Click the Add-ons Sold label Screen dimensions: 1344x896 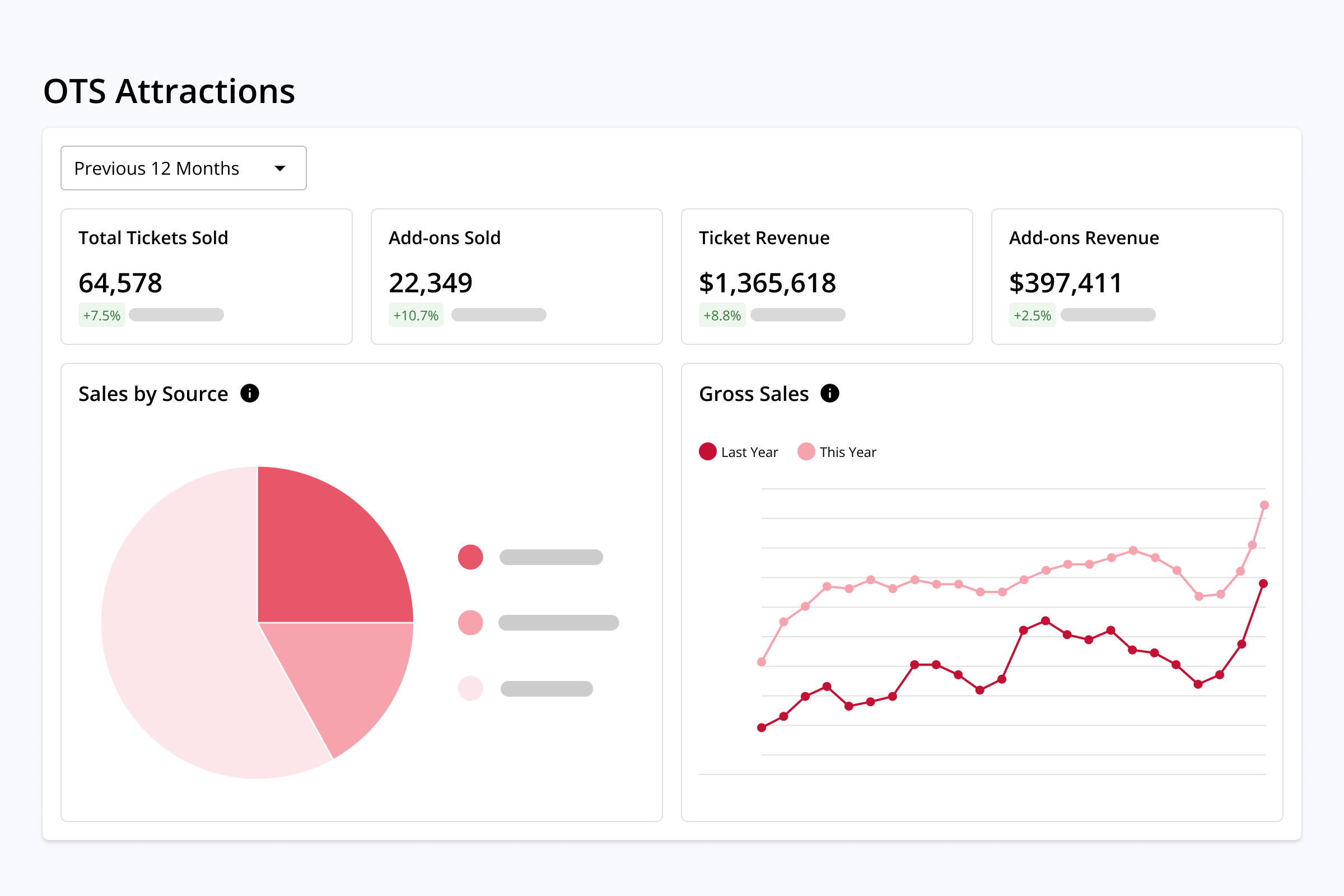(445, 237)
